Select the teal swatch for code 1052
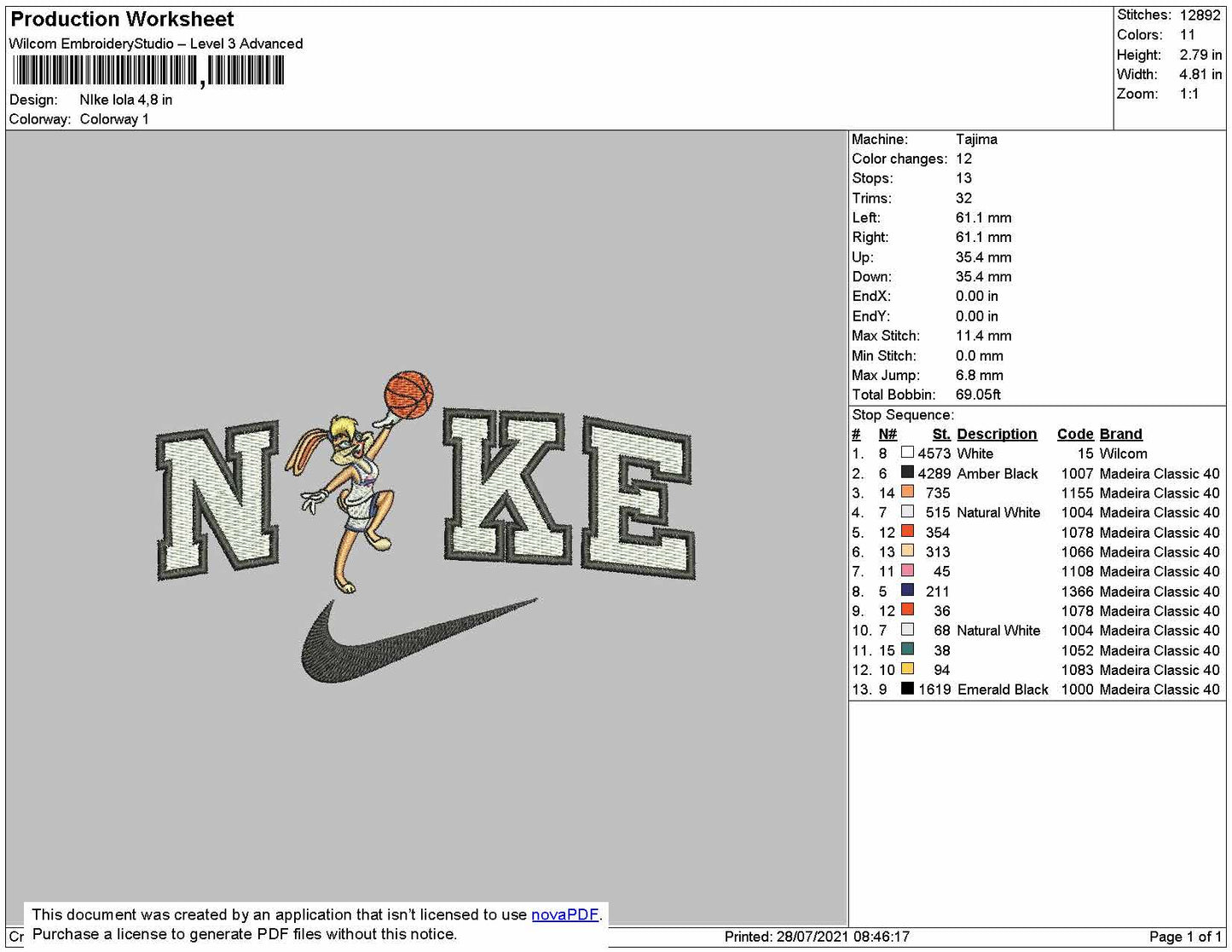 click(907, 649)
